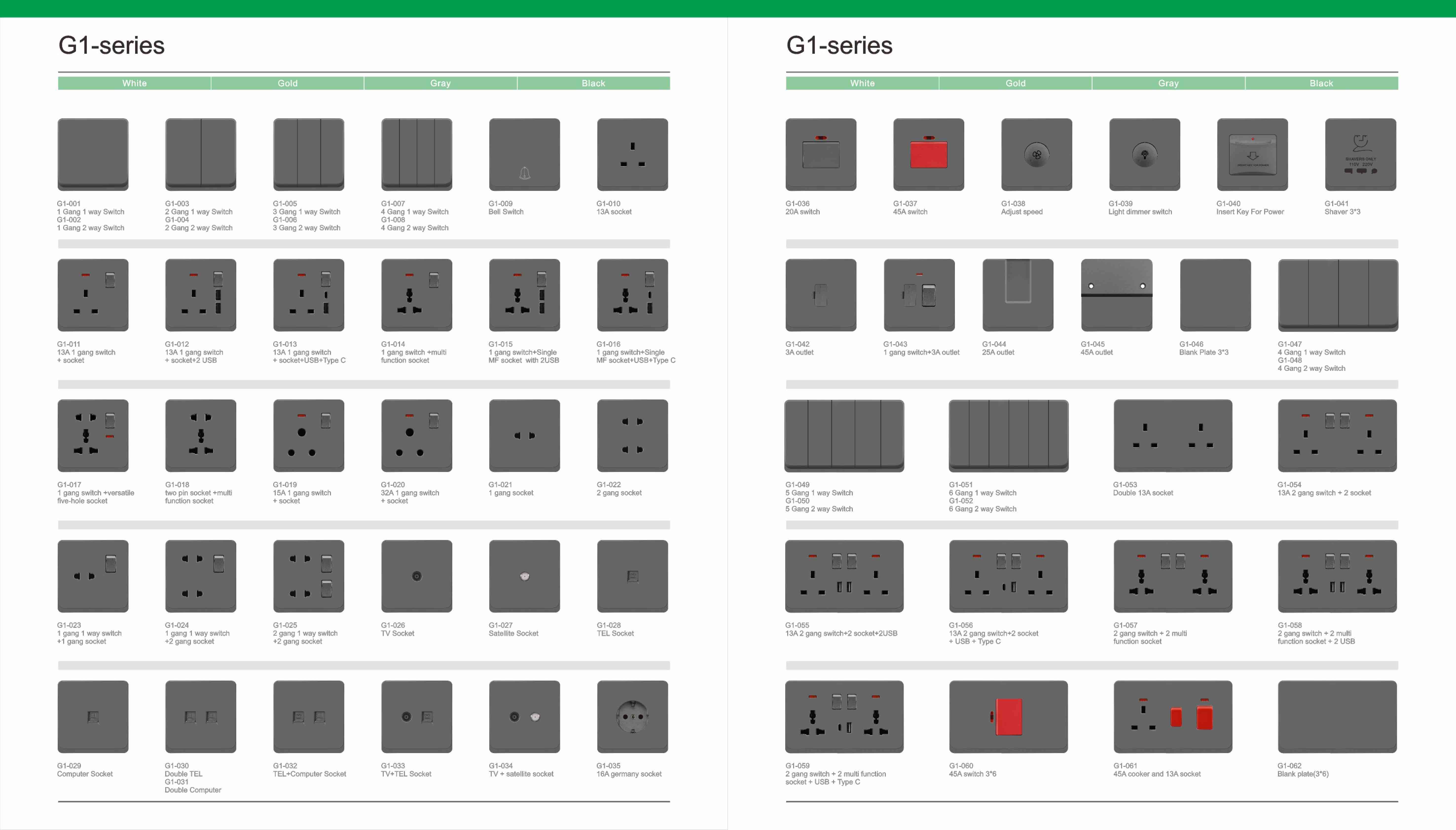Click the G1-012 socket with 2 USB image
The image size is (1456, 830).
click(x=201, y=295)
